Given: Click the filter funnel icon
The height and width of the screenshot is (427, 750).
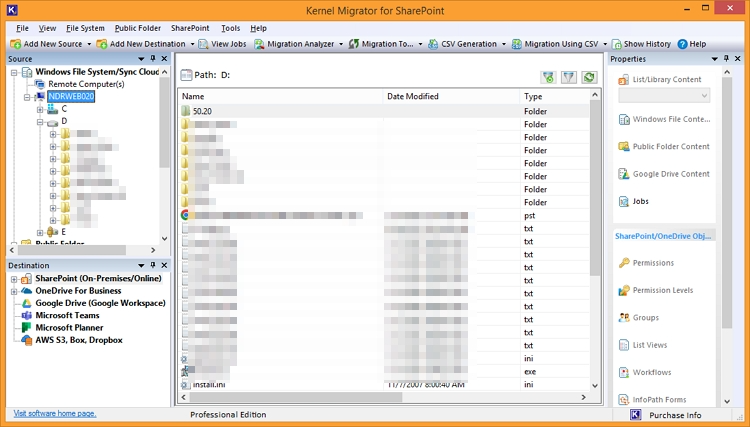Looking at the screenshot, I should [x=569, y=77].
